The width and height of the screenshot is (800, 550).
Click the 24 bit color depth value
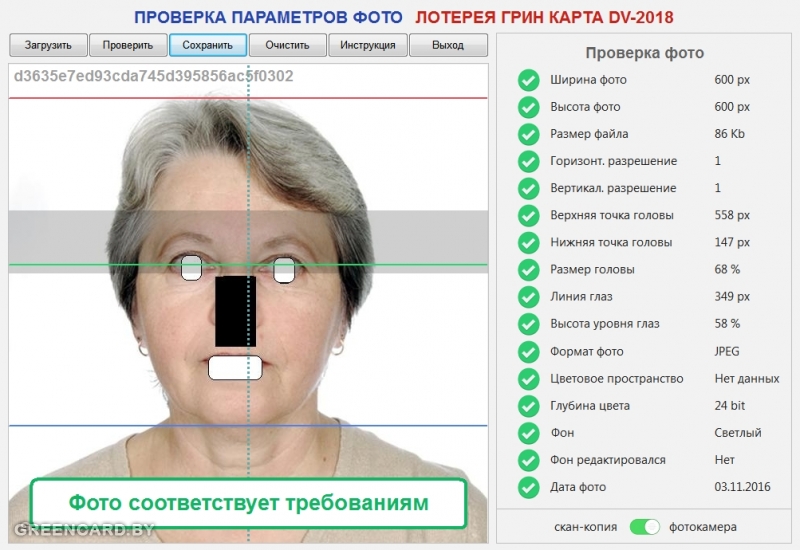pos(730,406)
